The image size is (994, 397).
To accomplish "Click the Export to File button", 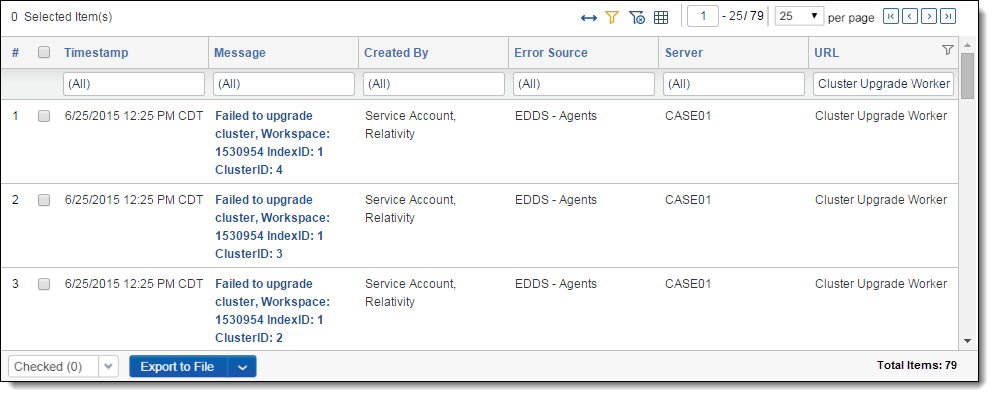I will (x=178, y=367).
